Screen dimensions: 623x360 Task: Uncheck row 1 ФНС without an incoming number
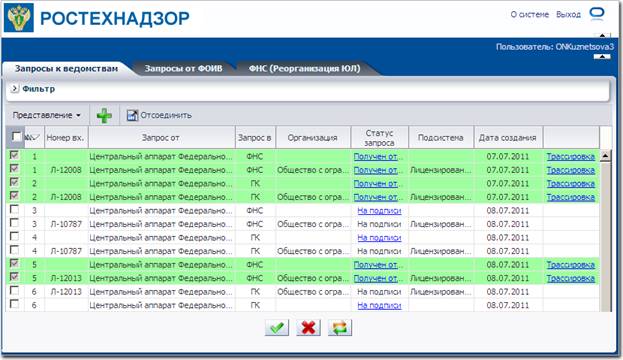point(14,155)
